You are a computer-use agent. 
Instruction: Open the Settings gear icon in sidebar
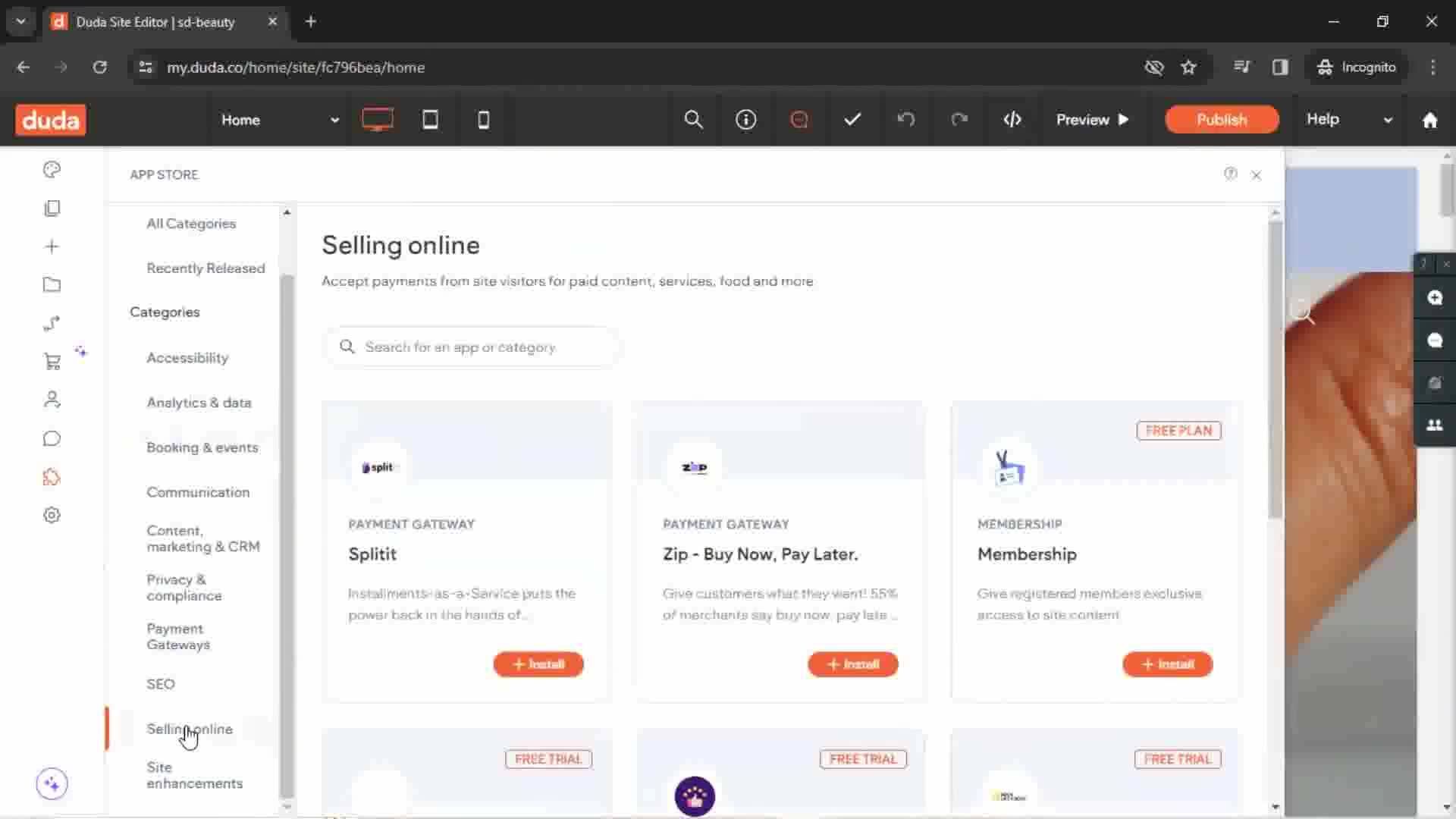pyautogui.click(x=52, y=515)
